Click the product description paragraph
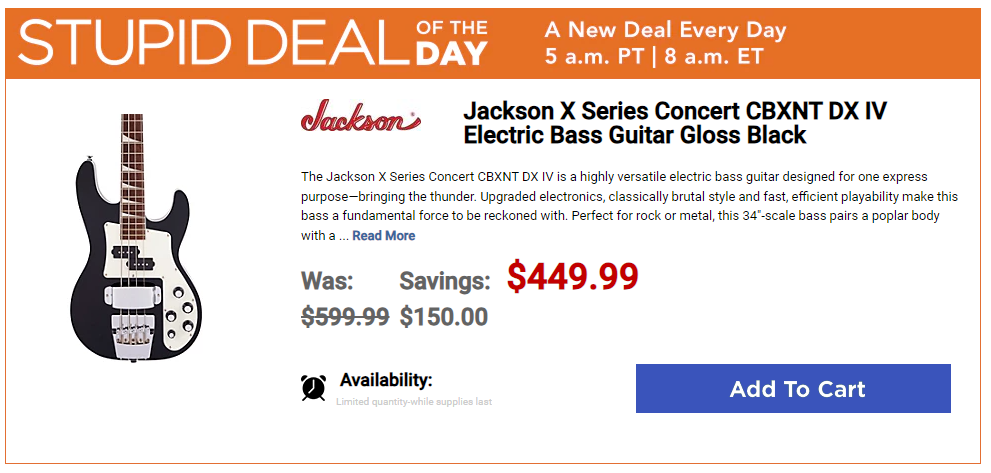Image resolution: width=991 pixels, height=473 pixels. 629,206
